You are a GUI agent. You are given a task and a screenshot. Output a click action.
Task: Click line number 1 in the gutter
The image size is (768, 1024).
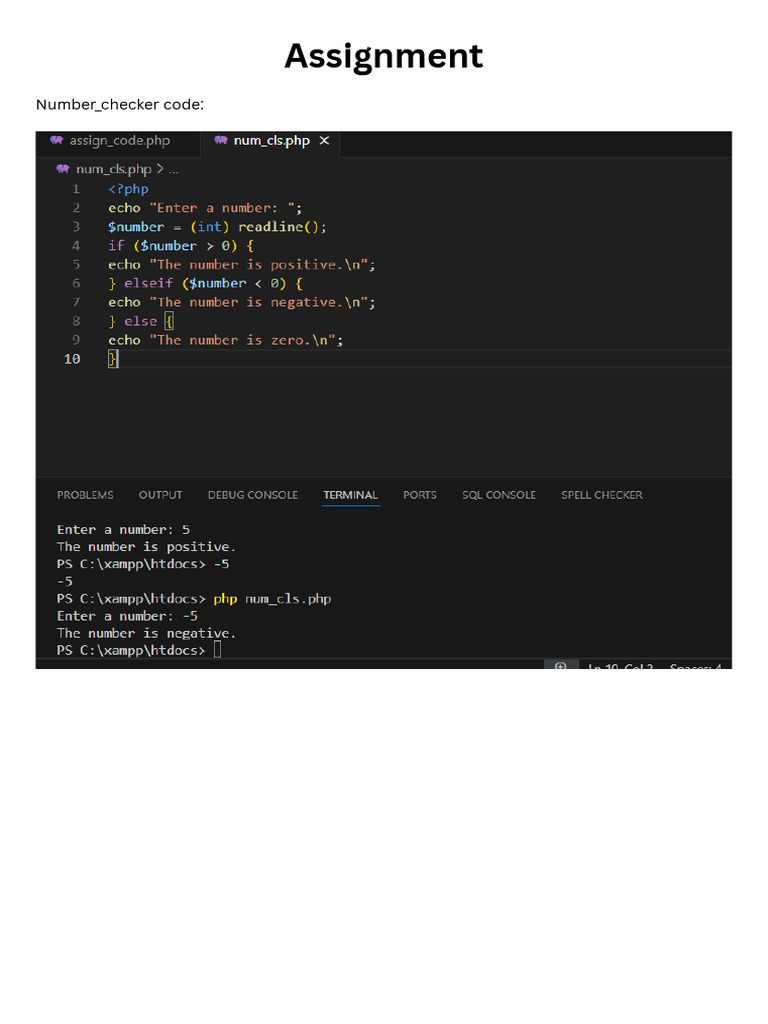[x=76, y=189]
